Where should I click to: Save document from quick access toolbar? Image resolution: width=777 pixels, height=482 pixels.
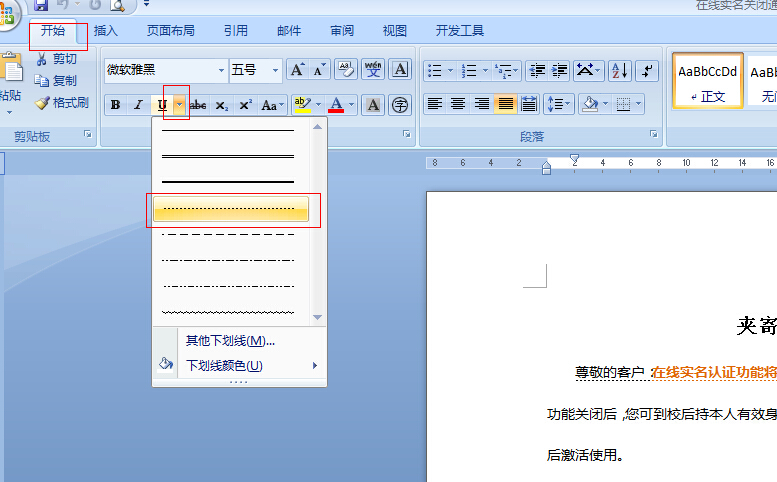click(x=41, y=5)
